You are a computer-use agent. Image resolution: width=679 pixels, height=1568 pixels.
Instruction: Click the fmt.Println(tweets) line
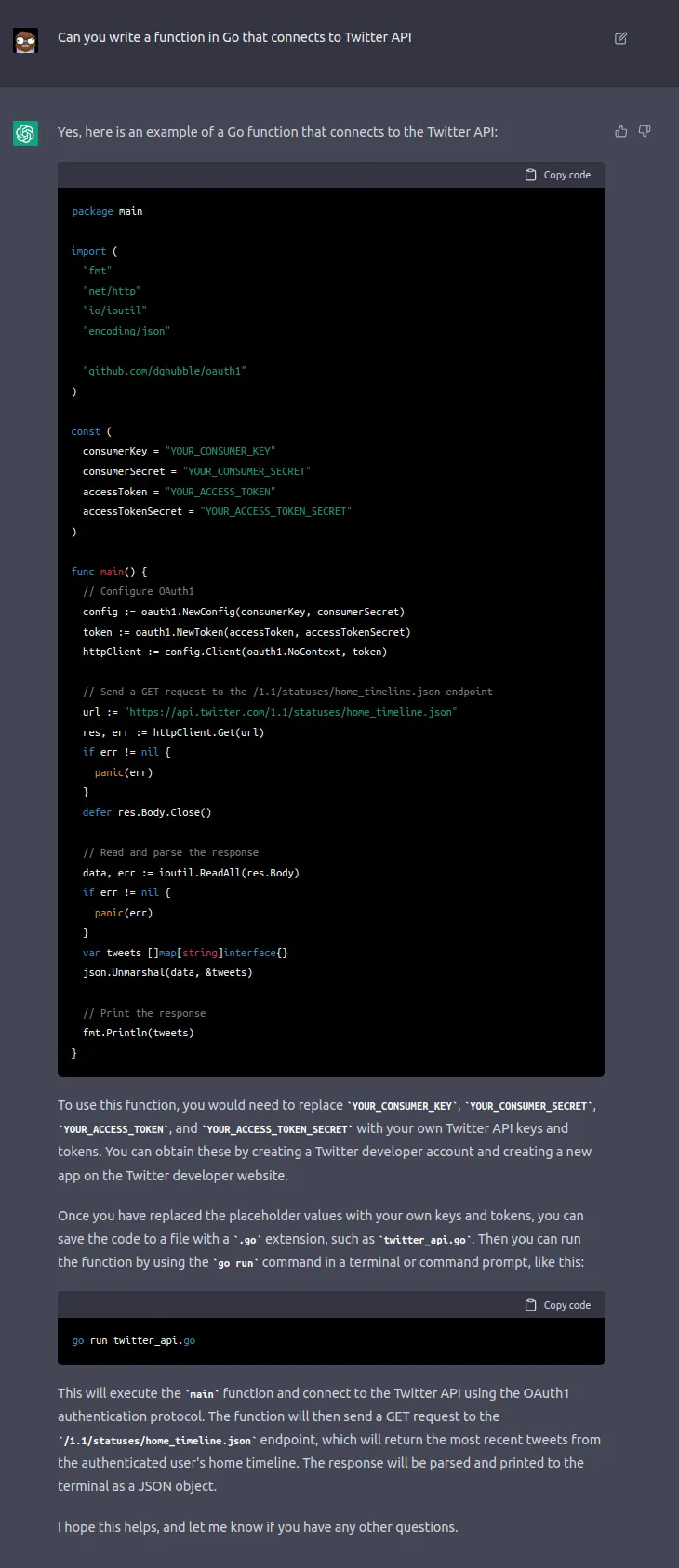(139, 1033)
